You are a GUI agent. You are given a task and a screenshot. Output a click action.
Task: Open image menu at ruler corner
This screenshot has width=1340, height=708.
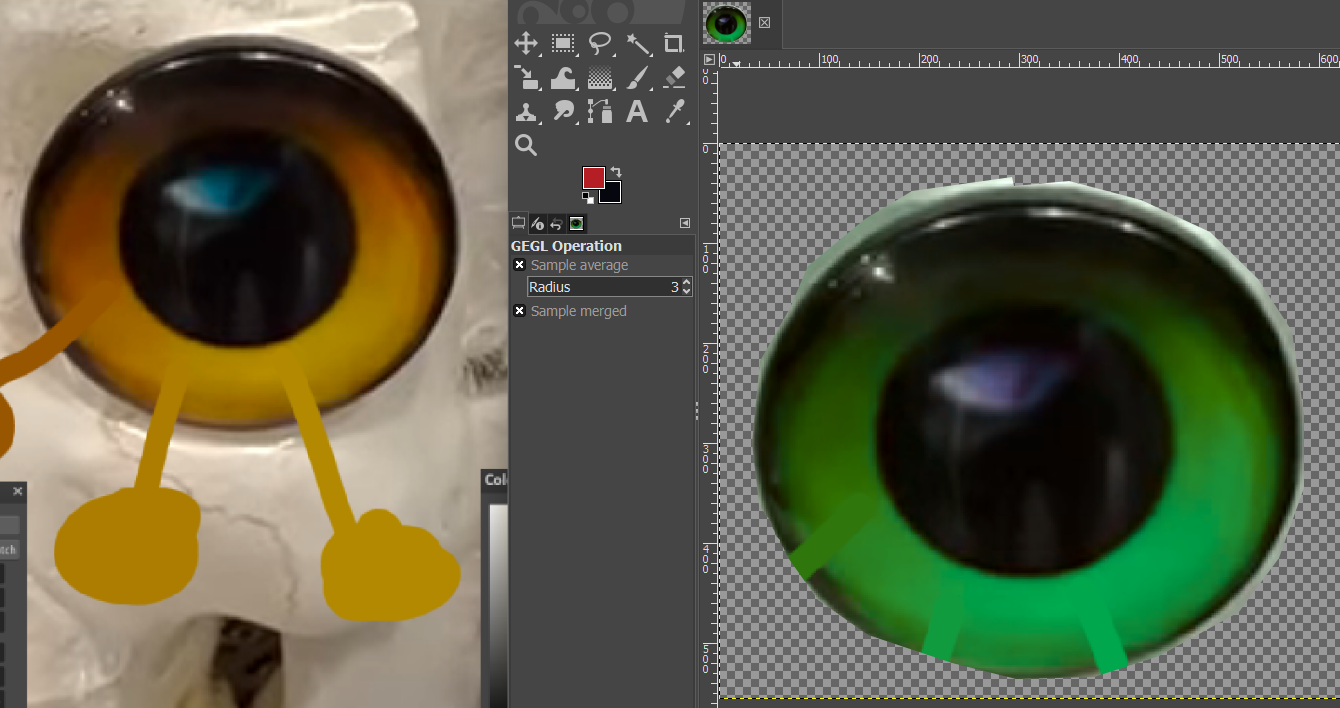tap(709, 60)
